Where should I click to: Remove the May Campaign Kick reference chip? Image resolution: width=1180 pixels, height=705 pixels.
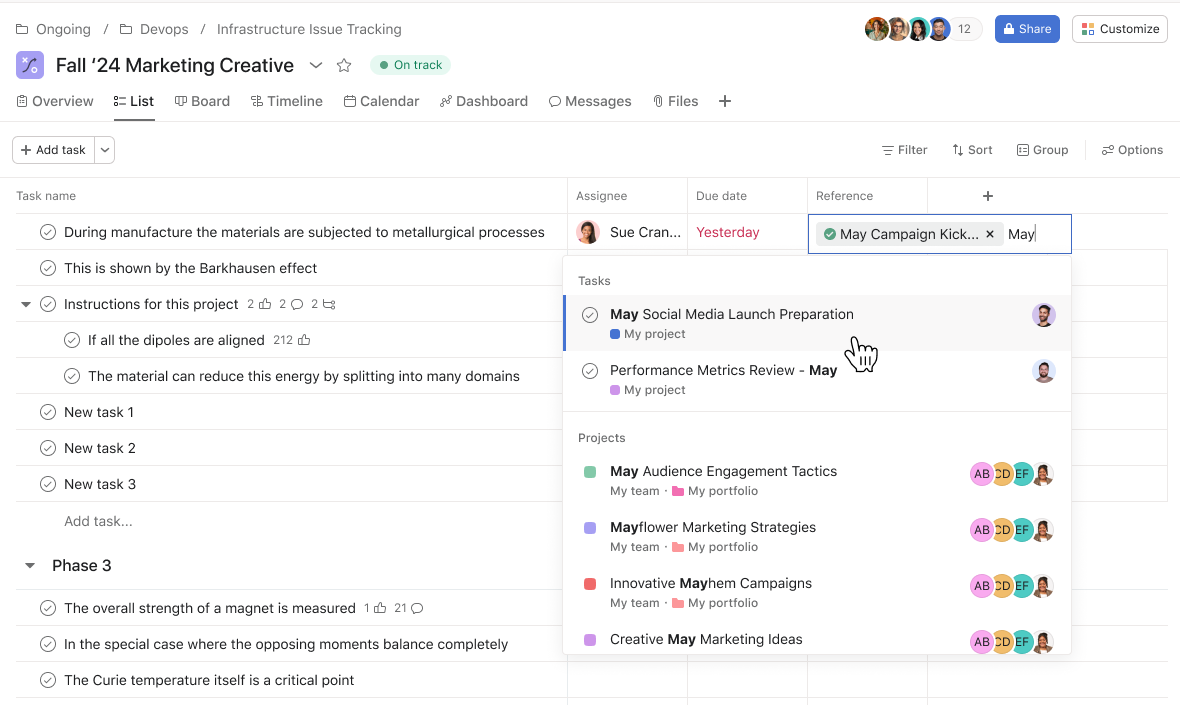(x=990, y=234)
